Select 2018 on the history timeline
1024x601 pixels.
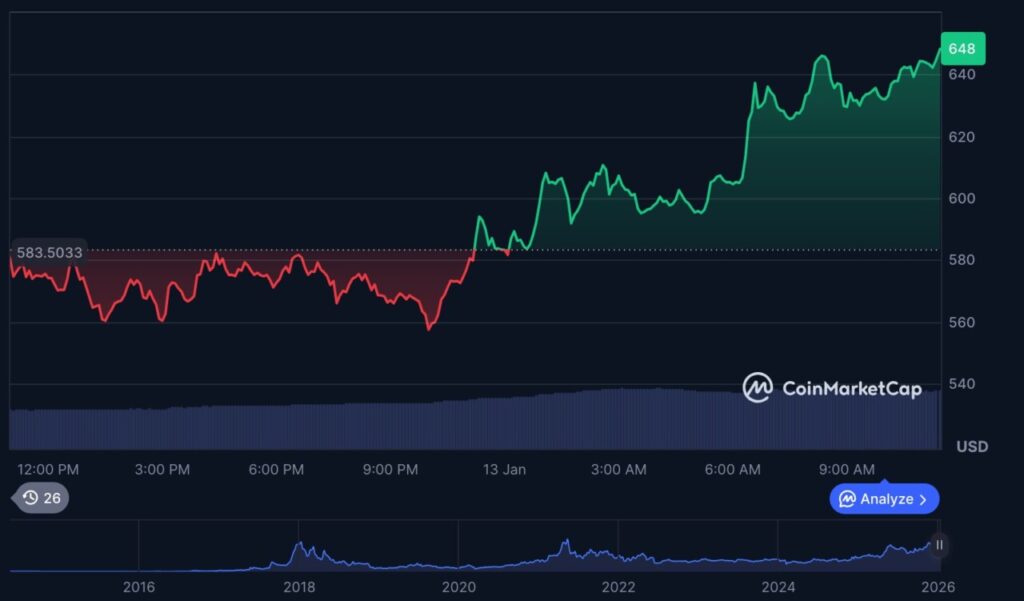pos(299,586)
